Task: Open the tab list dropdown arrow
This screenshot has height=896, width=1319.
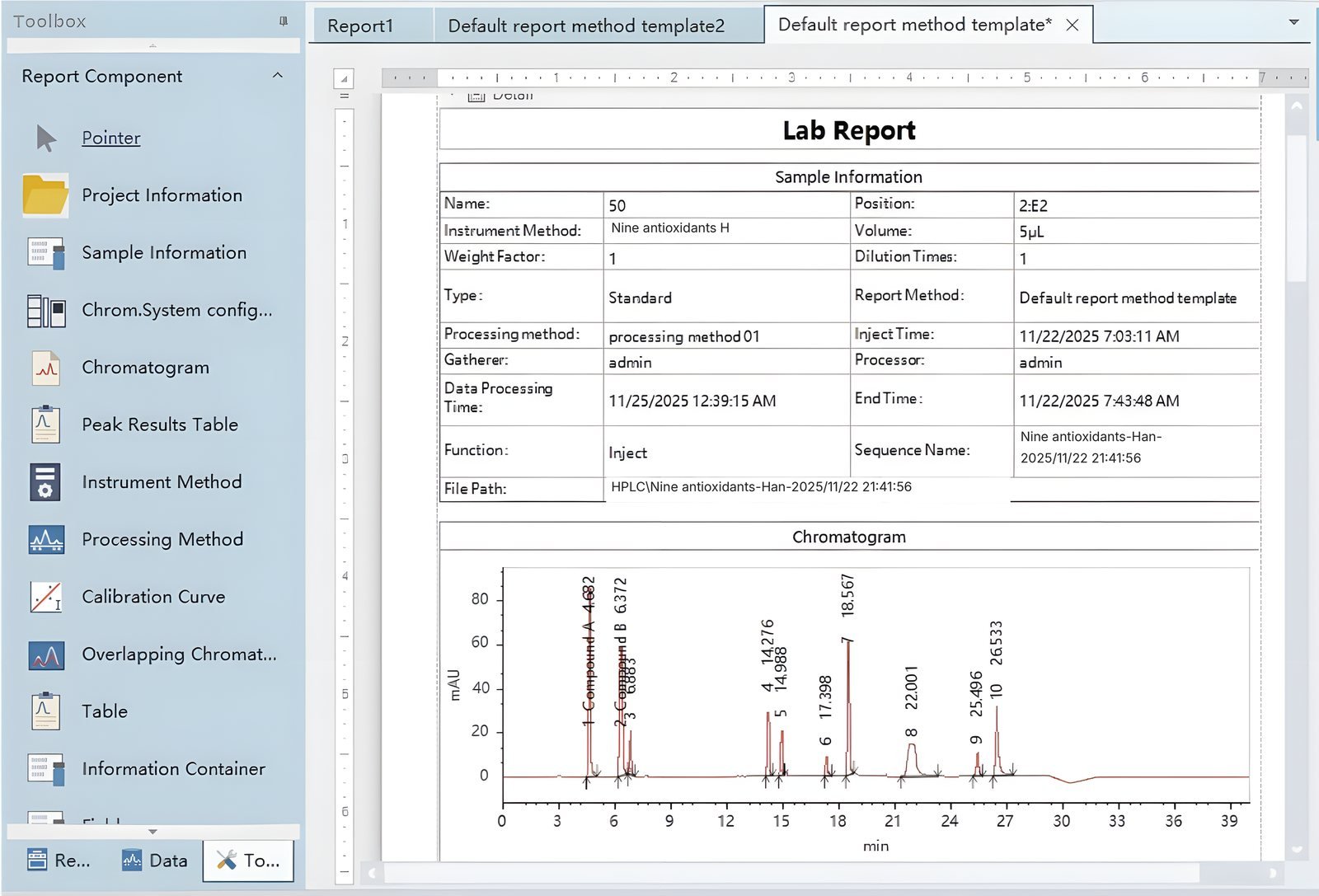Action: pyautogui.click(x=1293, y=22)
